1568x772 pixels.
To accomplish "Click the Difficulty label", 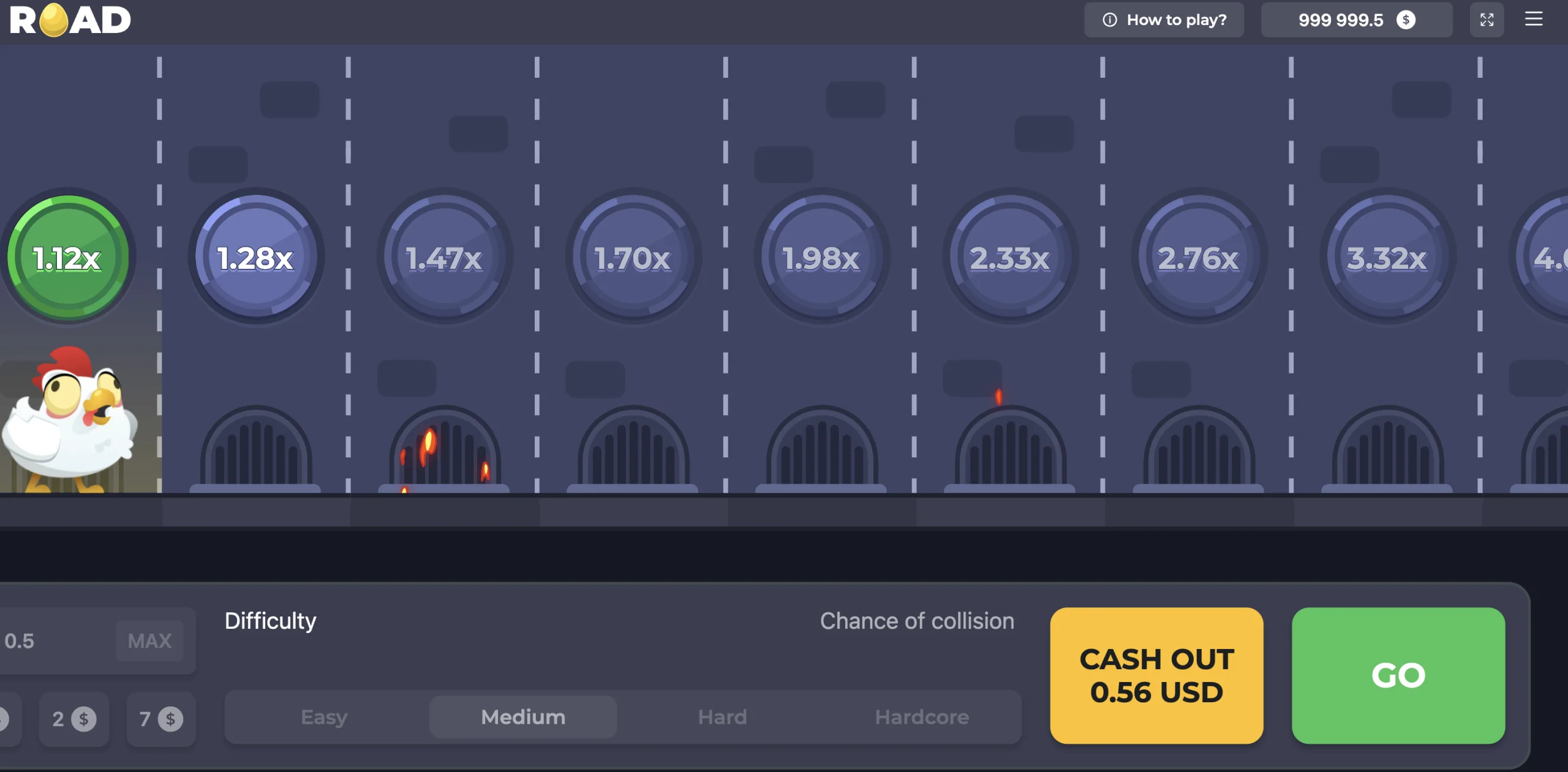I will click(x=270, y=621).
